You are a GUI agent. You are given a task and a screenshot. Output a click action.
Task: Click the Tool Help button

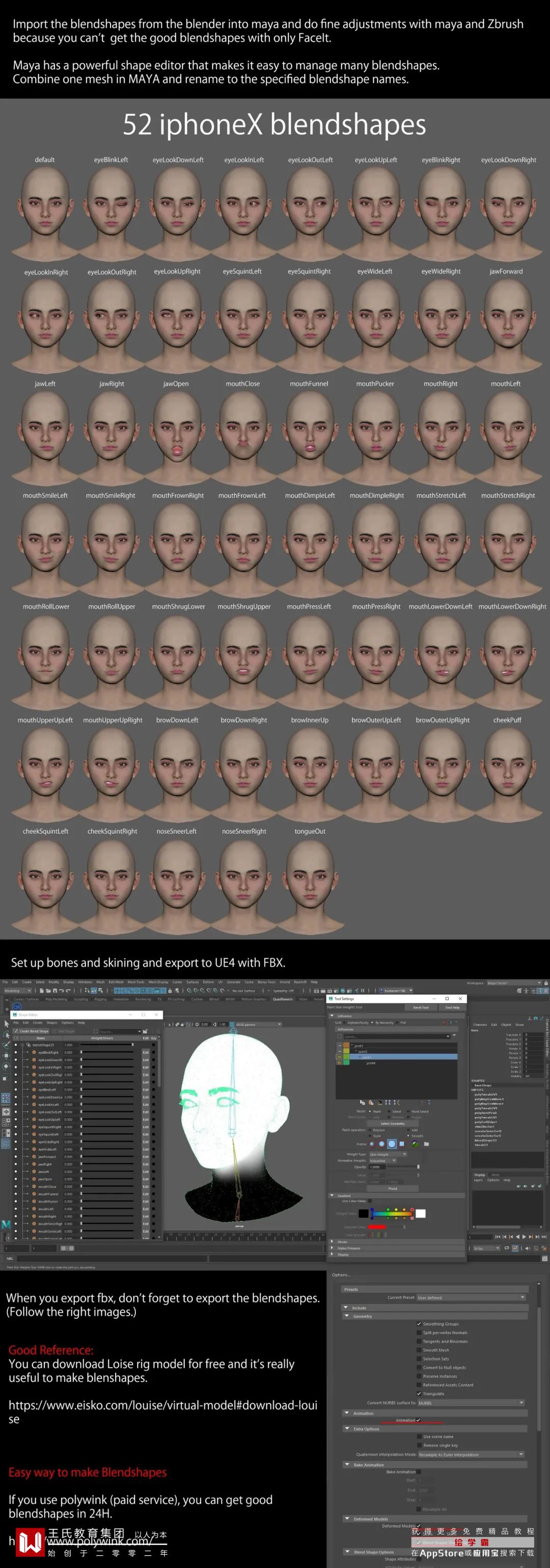click(x=452, y=1007)
